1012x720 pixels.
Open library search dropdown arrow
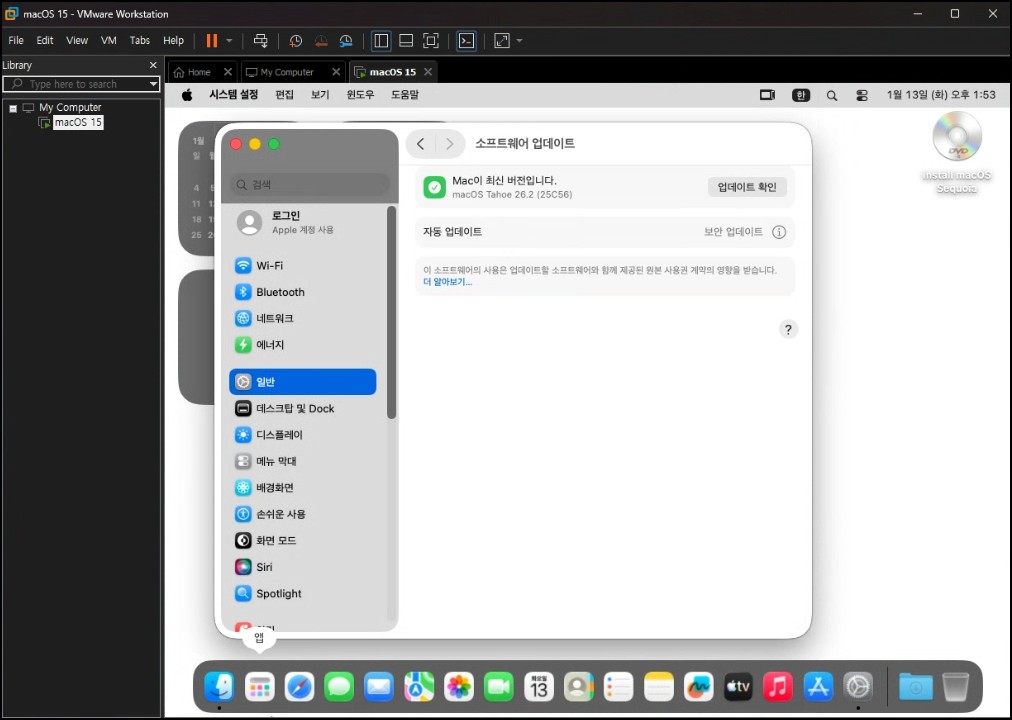tap(153, 84)
